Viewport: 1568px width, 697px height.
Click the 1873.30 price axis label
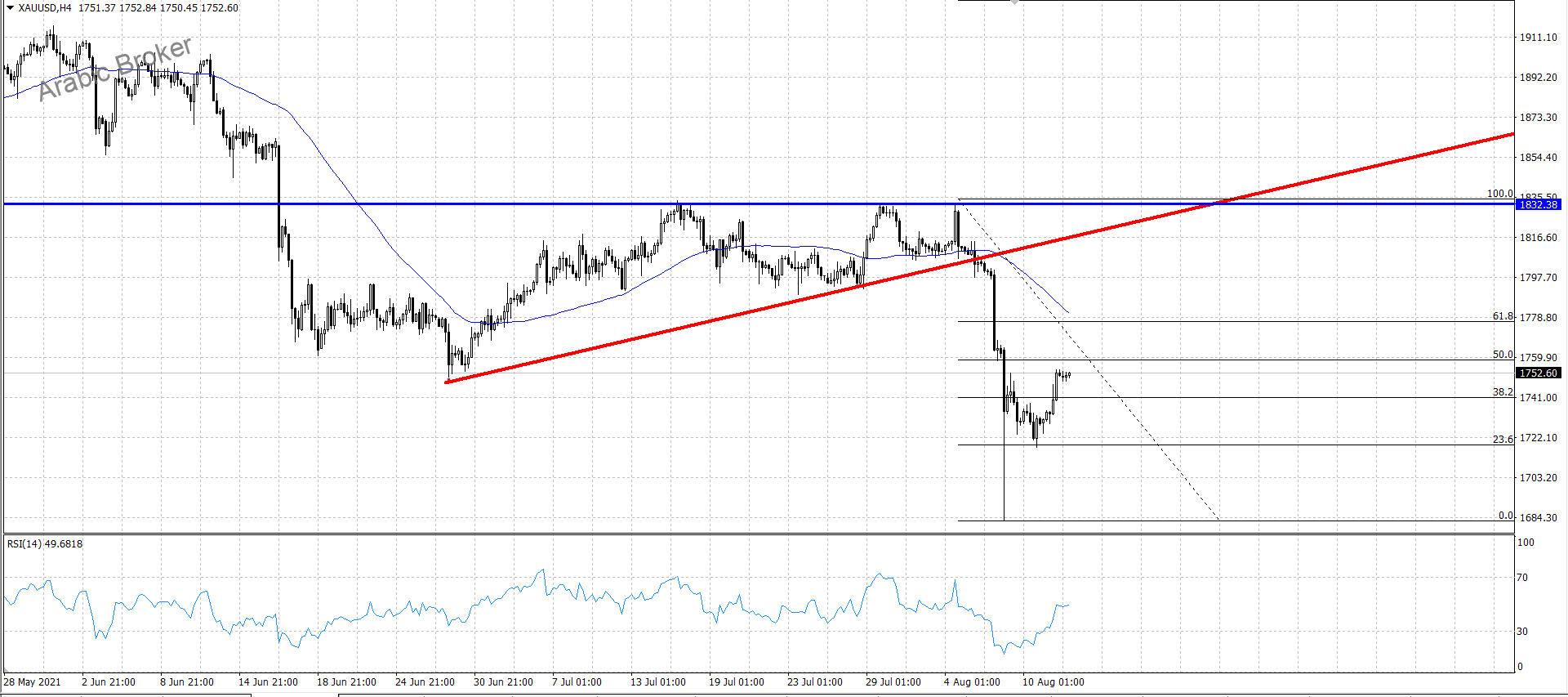coord(1538,118)
